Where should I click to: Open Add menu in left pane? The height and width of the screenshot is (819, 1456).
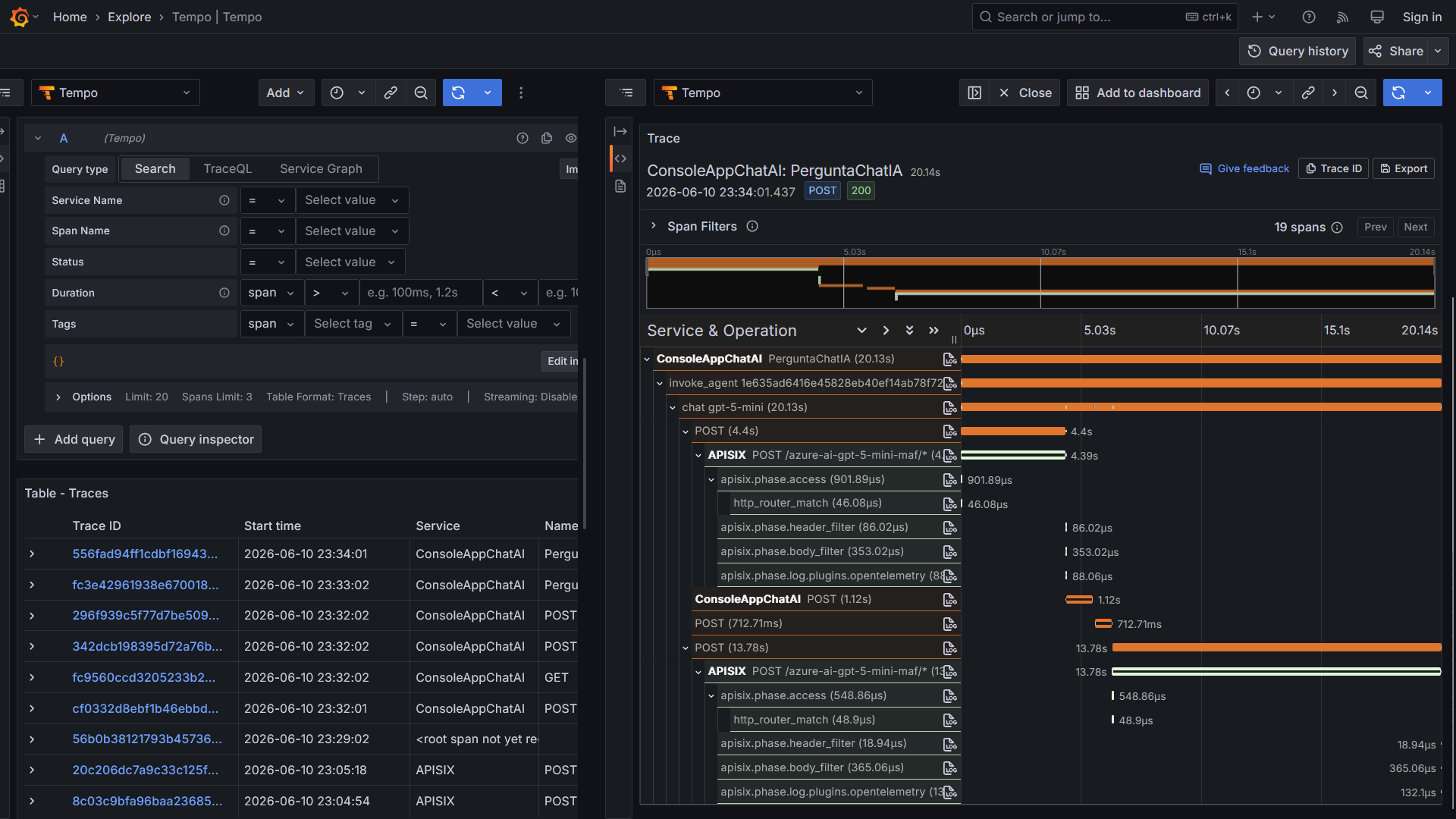tap(286, 93)
